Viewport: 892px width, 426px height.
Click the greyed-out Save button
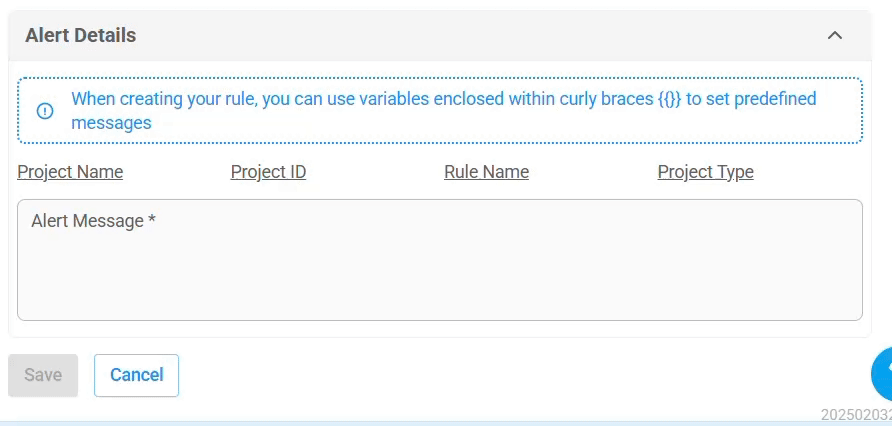43,375
